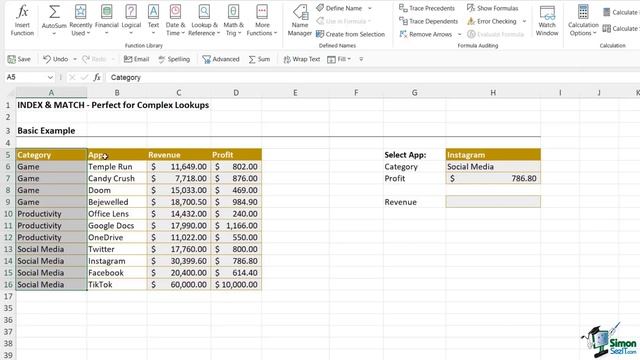Viewport: 640px width, 360px height.
Task: Click Remove Arrows
Action: (426, 34)
